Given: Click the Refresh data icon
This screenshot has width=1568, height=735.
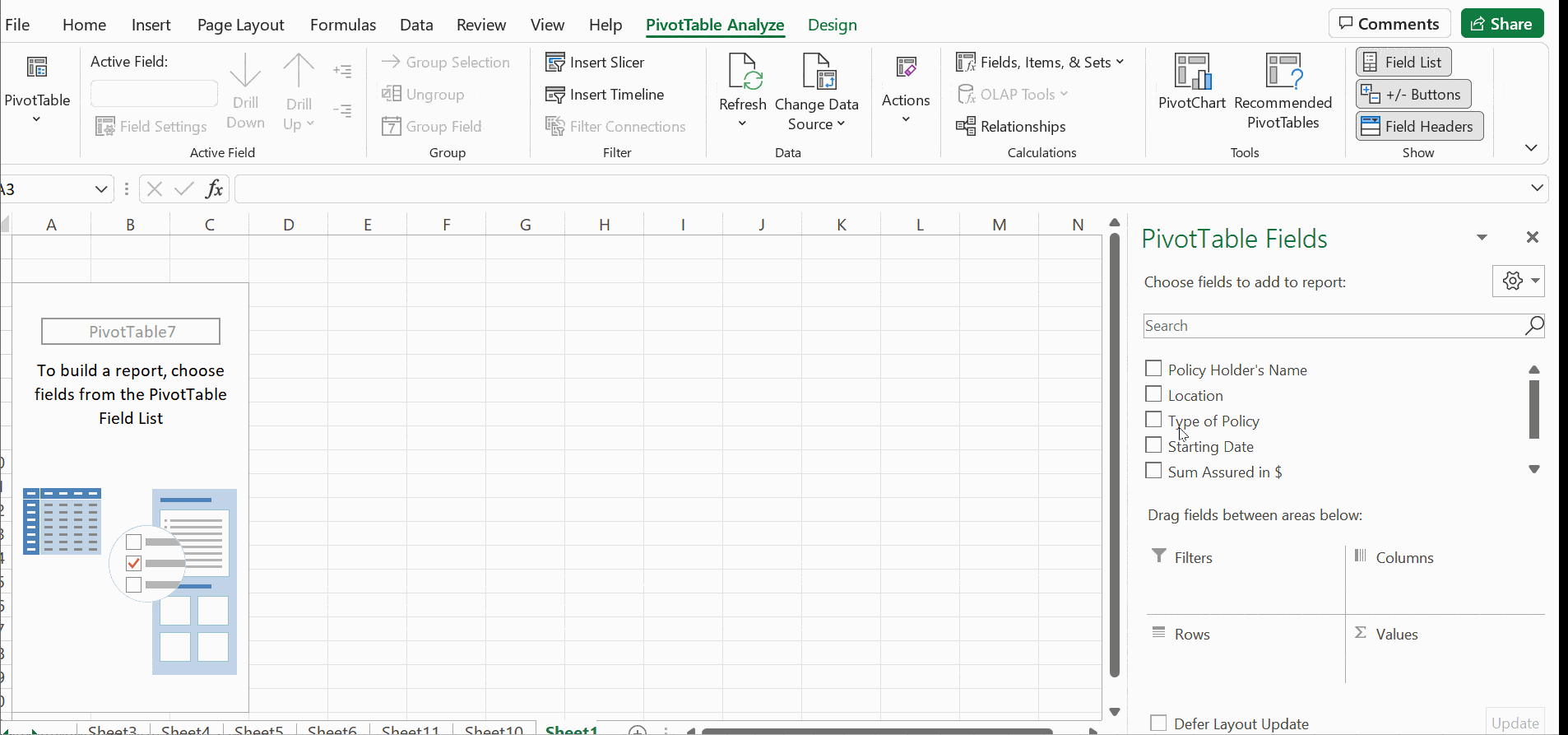Looking at the screenshot, I should (743, 72).
